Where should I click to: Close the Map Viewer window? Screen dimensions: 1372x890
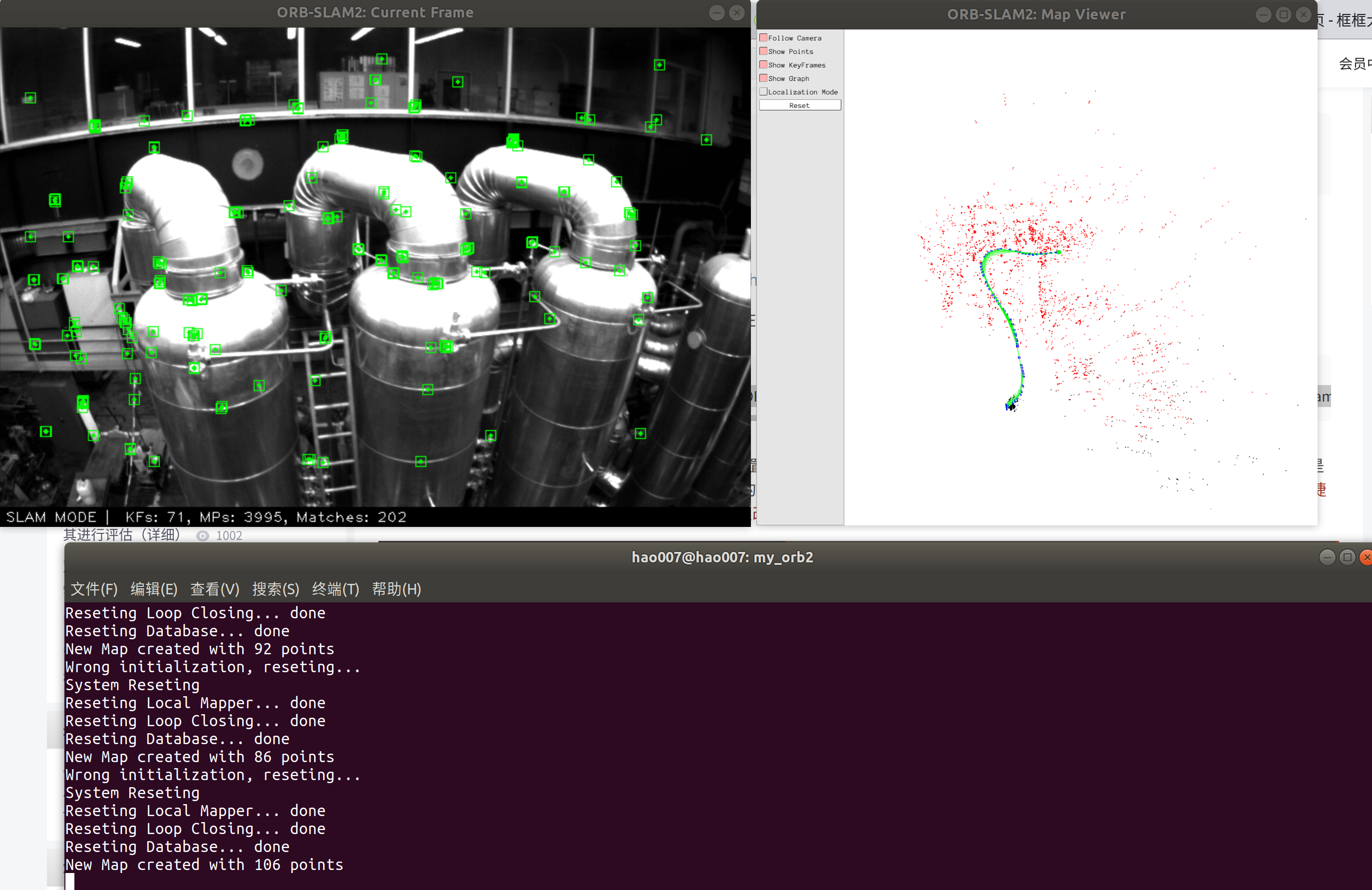click(x=1304, y=14)
